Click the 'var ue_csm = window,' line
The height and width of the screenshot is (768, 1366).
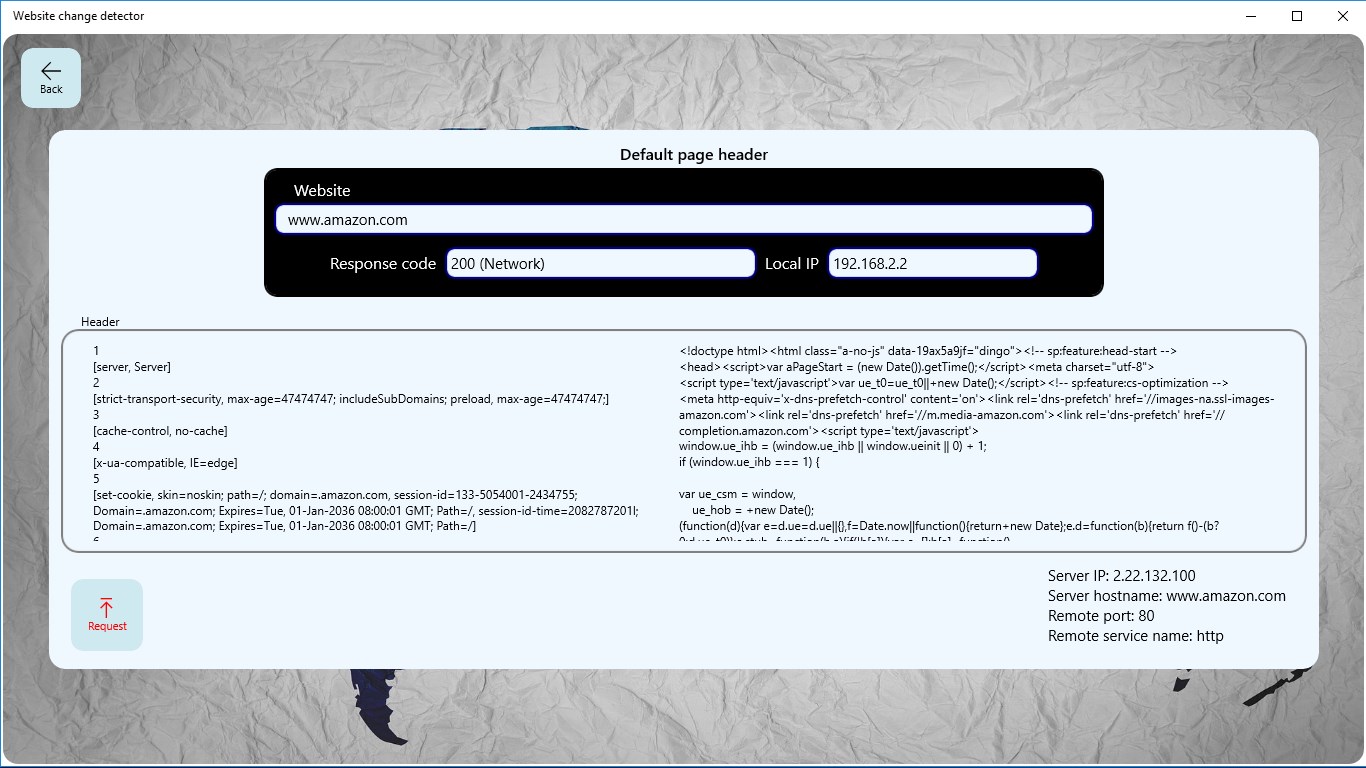tap(737, 494)
